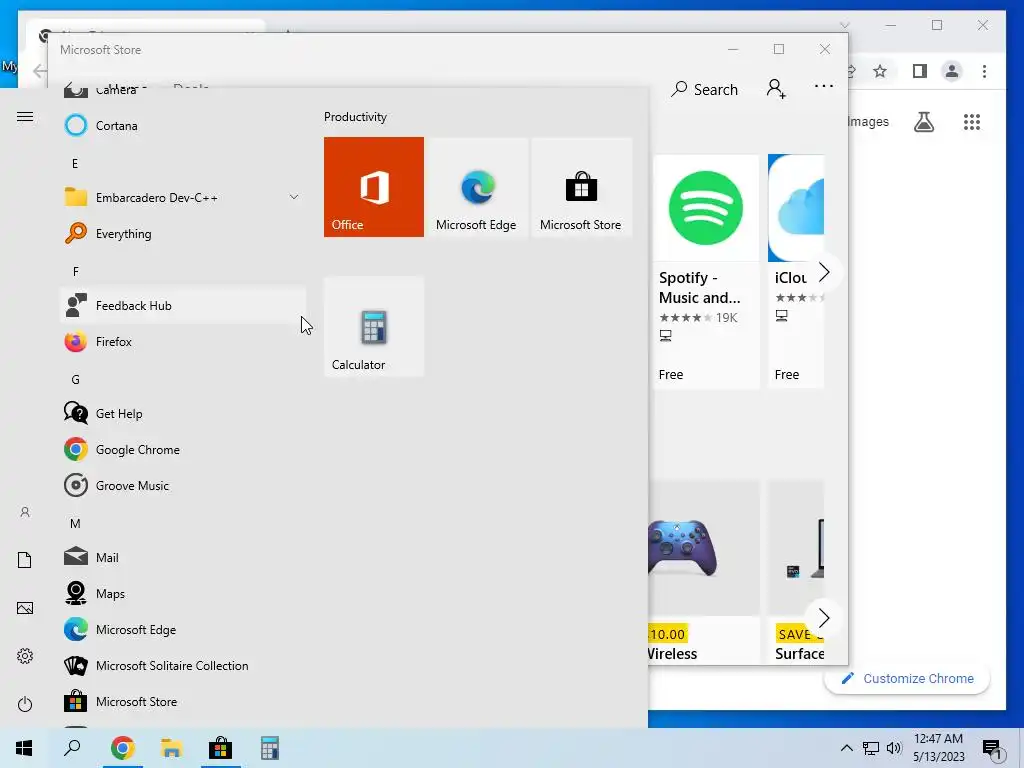Image resolution: width=1024 pixels, height=768 pixels.
Task: Open the Xbox wireless controller deal card
Action: [x=704, y=573]
